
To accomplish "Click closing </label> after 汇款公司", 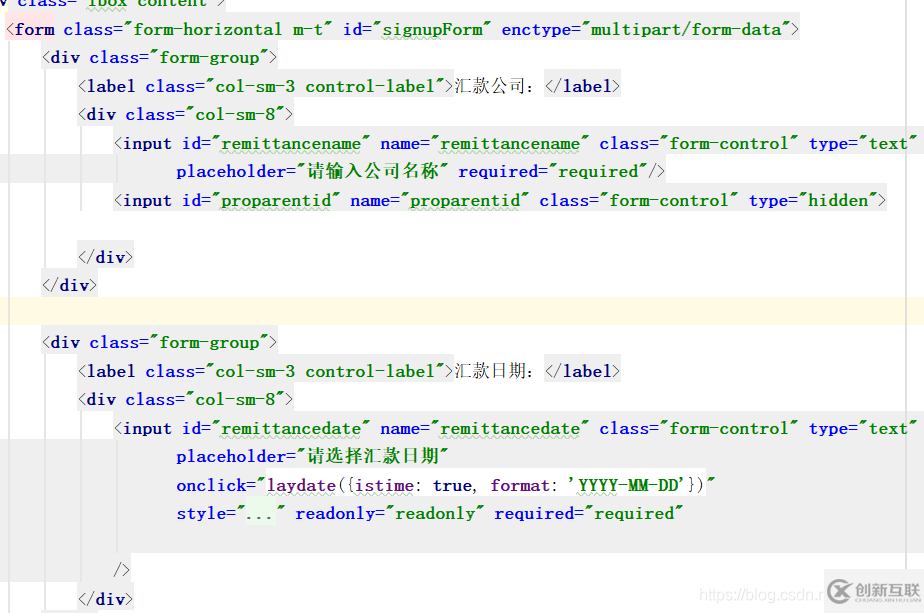I will 582,87.
